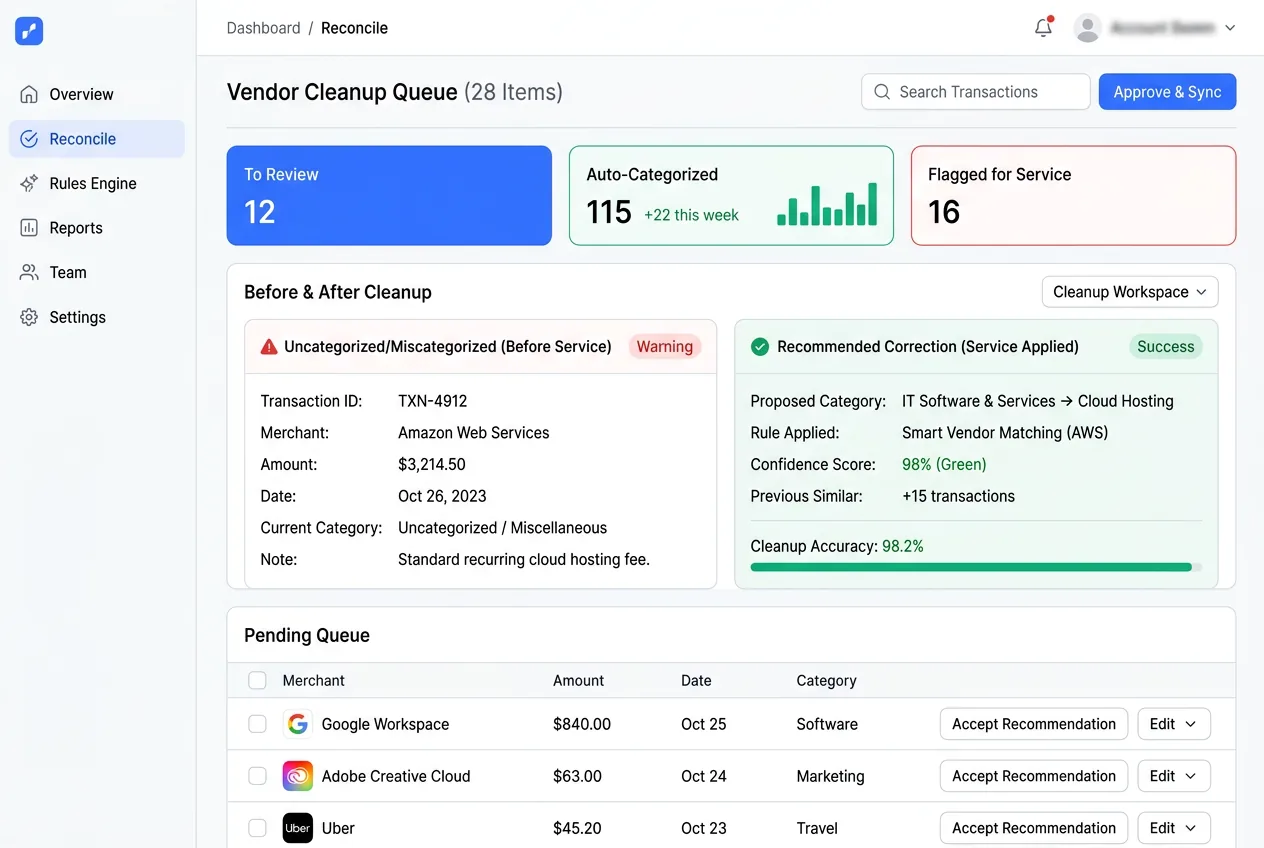The height and width of the screenshot is (848, 1264).
Task: Click the $3,214.50 amount value
Action: tap(432, 464)
